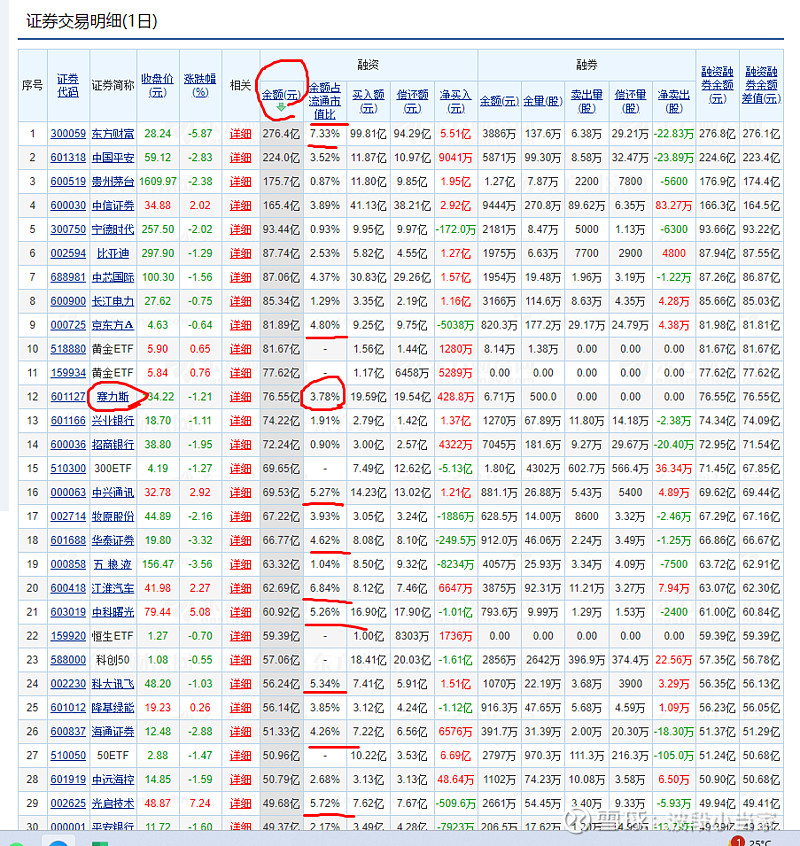Open 中国平安 stock name link
This screenshot has width=800, height=846.
point(113,158)
